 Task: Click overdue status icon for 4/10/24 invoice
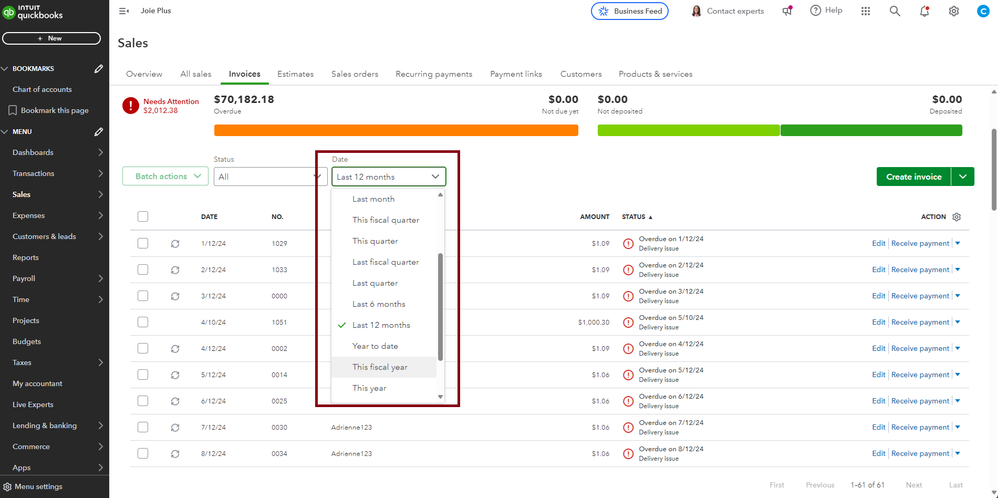click(x=628, y=322)
